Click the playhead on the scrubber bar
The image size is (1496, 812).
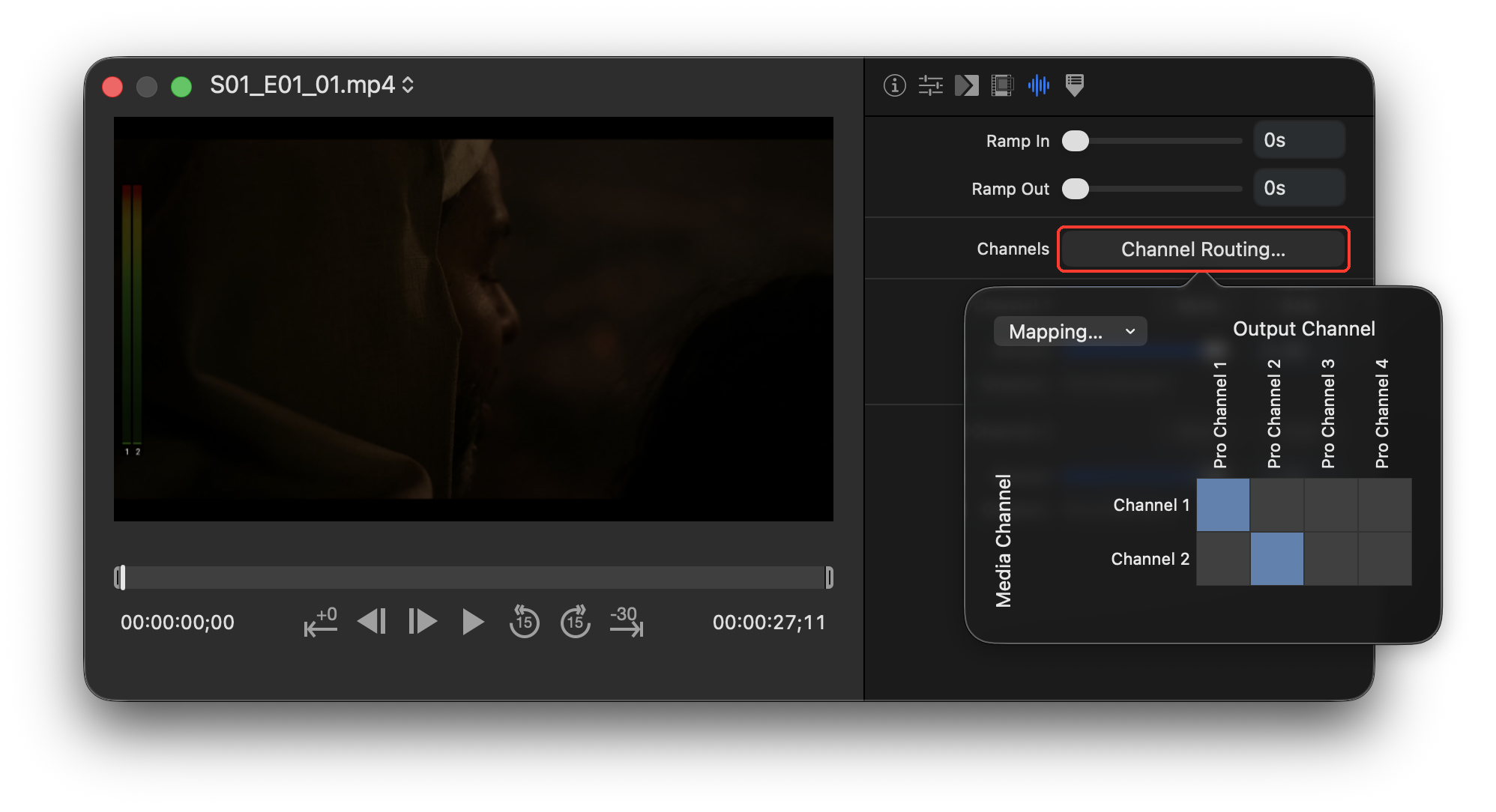[122, 578]
